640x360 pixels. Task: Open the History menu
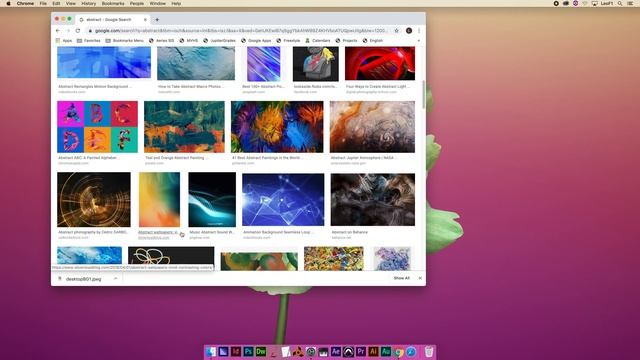(89, 3)
